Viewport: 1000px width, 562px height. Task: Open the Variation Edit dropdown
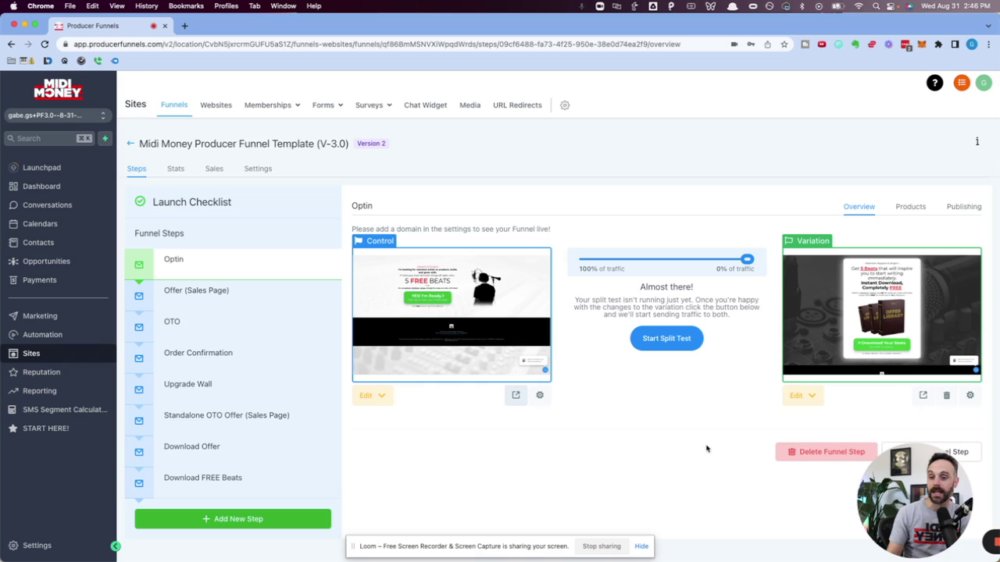coord(803,396)
